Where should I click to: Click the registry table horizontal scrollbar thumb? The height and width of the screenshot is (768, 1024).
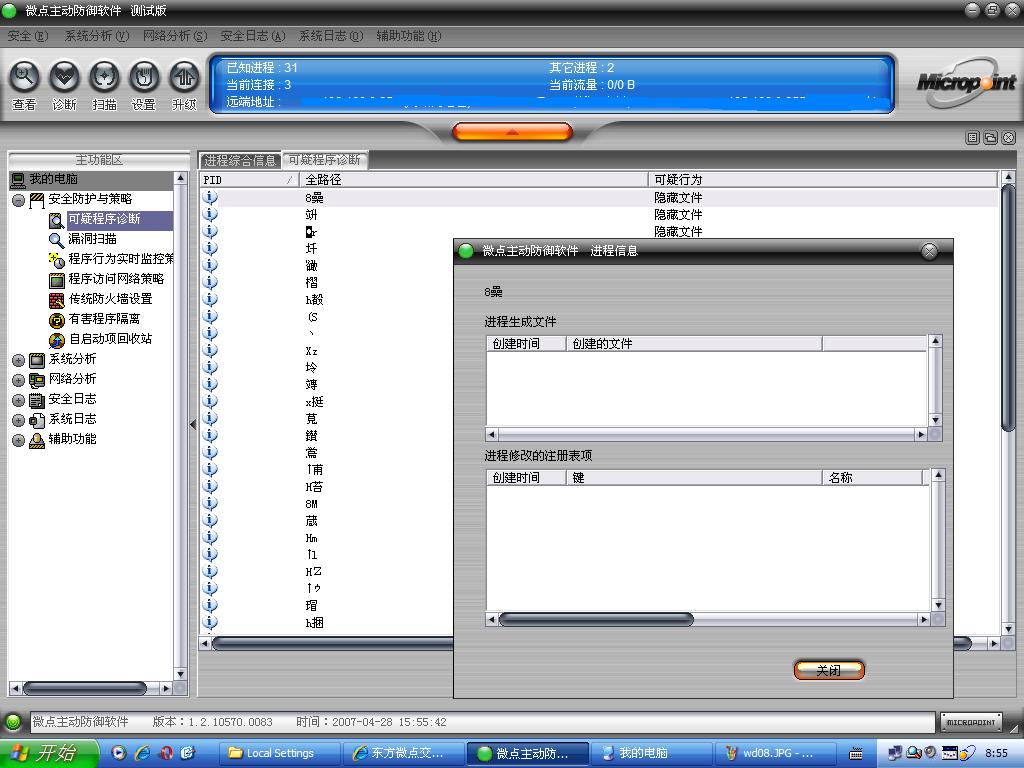click(596, 619)
